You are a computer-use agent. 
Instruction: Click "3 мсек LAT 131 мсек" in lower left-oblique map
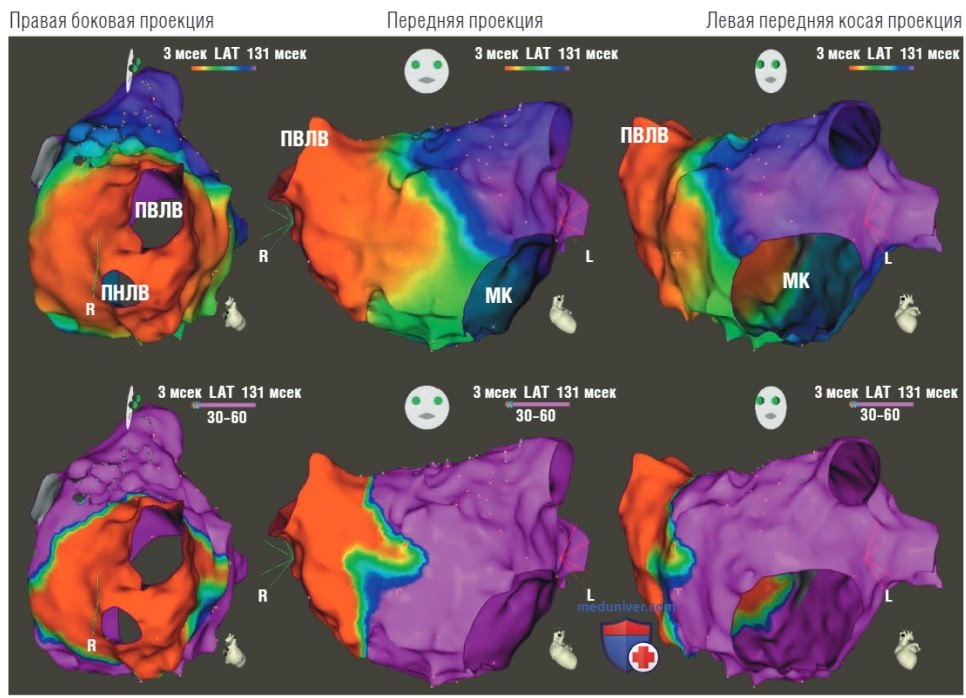[x=886, y=392]
